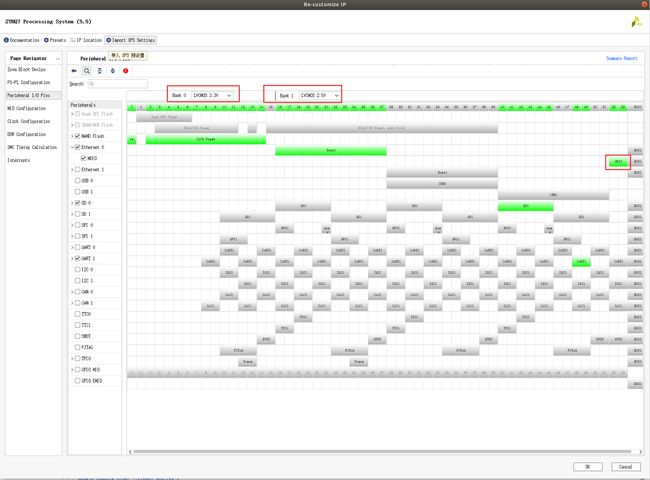This screenshot has height=480, width=650.
Task: Close the Re-customize IP window
Action: (x=644, y=4)
